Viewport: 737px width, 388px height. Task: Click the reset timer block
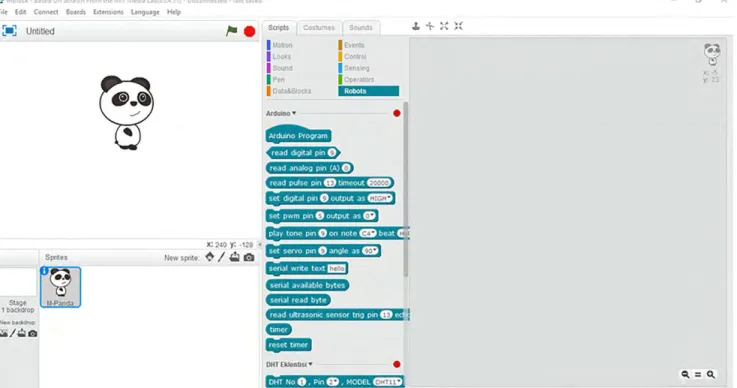(288, 345)
